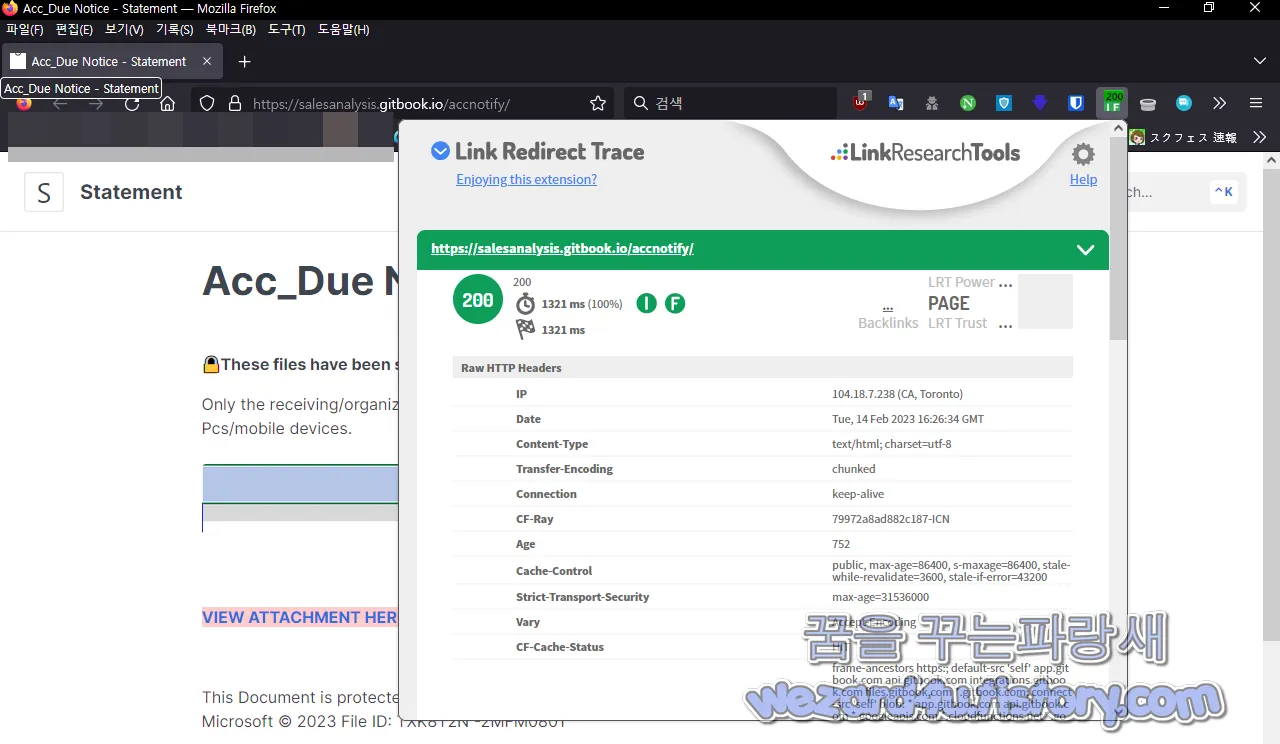The width and height of the screenshot is (1280, 744).
Task: Click the LRT Trust label
Action: [x=957, y=323]
